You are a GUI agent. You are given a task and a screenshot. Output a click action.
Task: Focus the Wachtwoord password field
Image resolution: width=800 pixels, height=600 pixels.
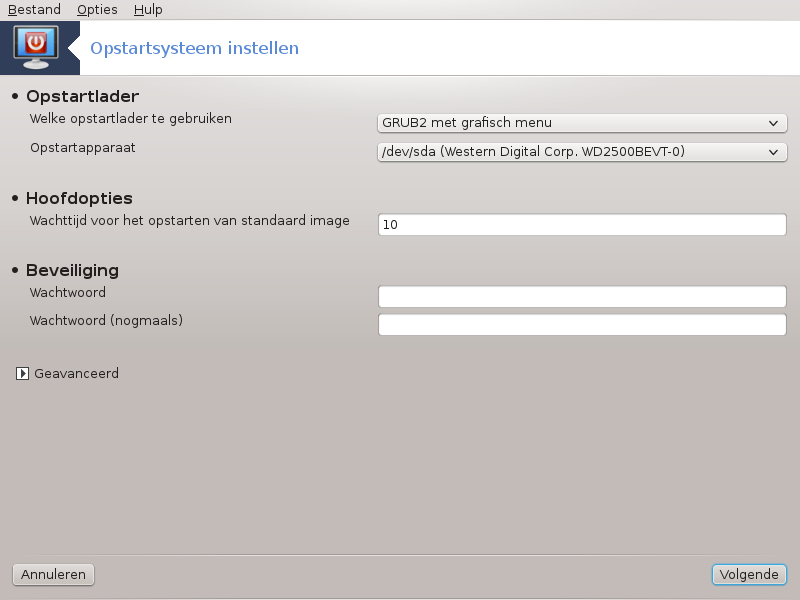pos(582,296)
